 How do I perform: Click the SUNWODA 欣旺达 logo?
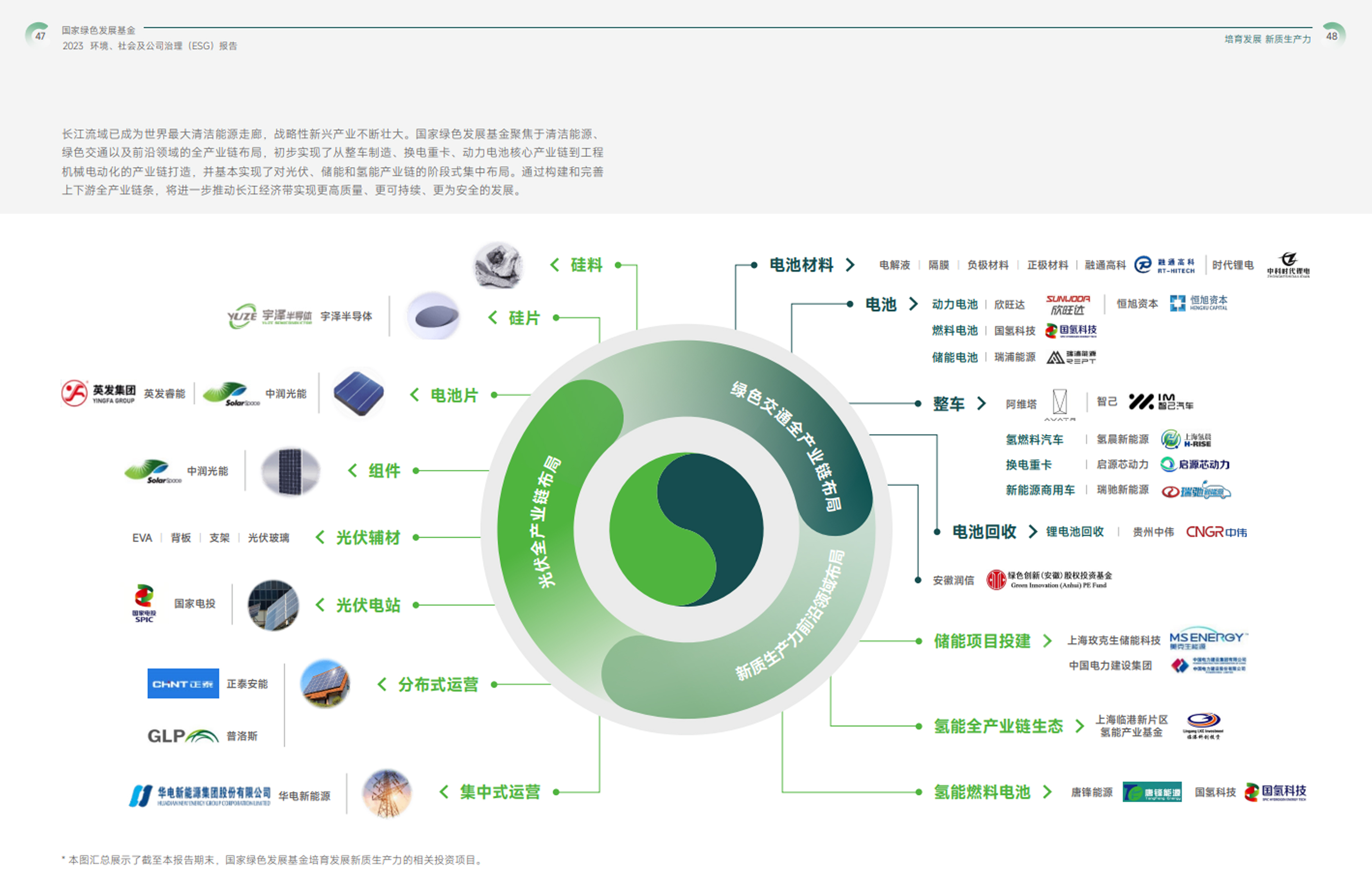click(x=1068, y=305)
